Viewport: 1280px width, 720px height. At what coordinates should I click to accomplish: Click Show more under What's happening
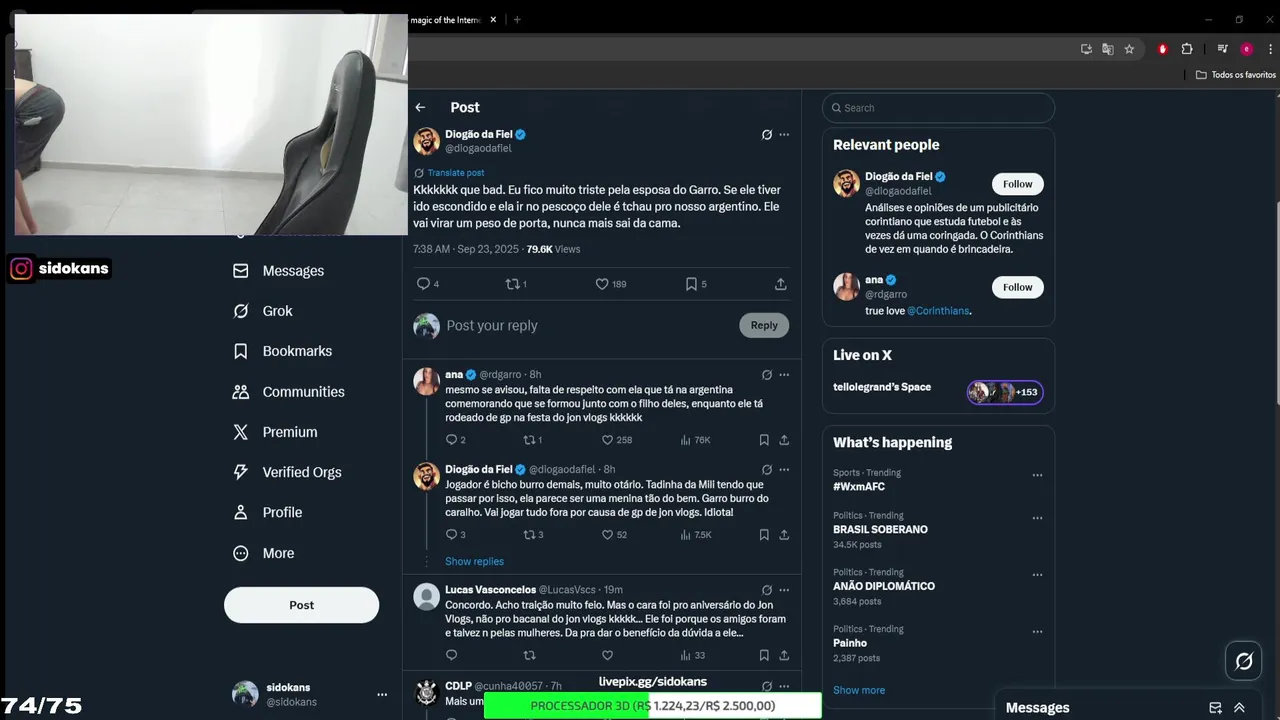859,690
